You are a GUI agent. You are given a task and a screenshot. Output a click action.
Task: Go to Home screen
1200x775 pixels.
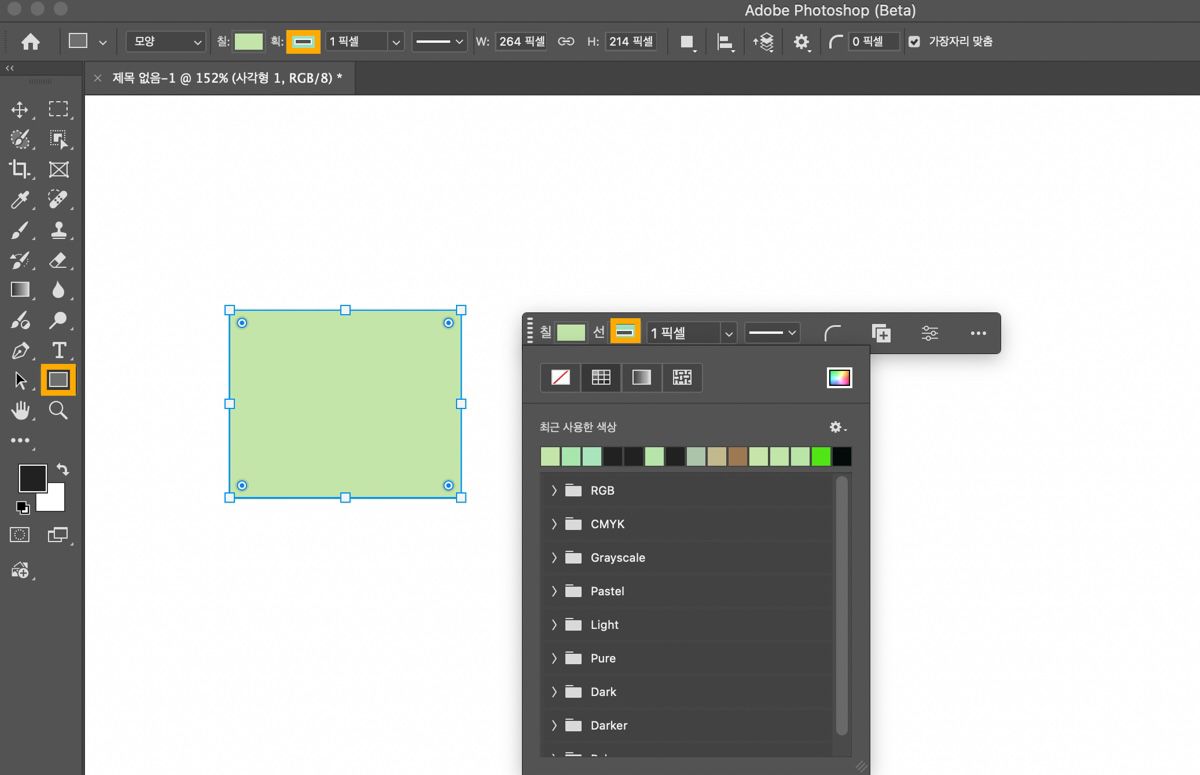tap(31, 42)
